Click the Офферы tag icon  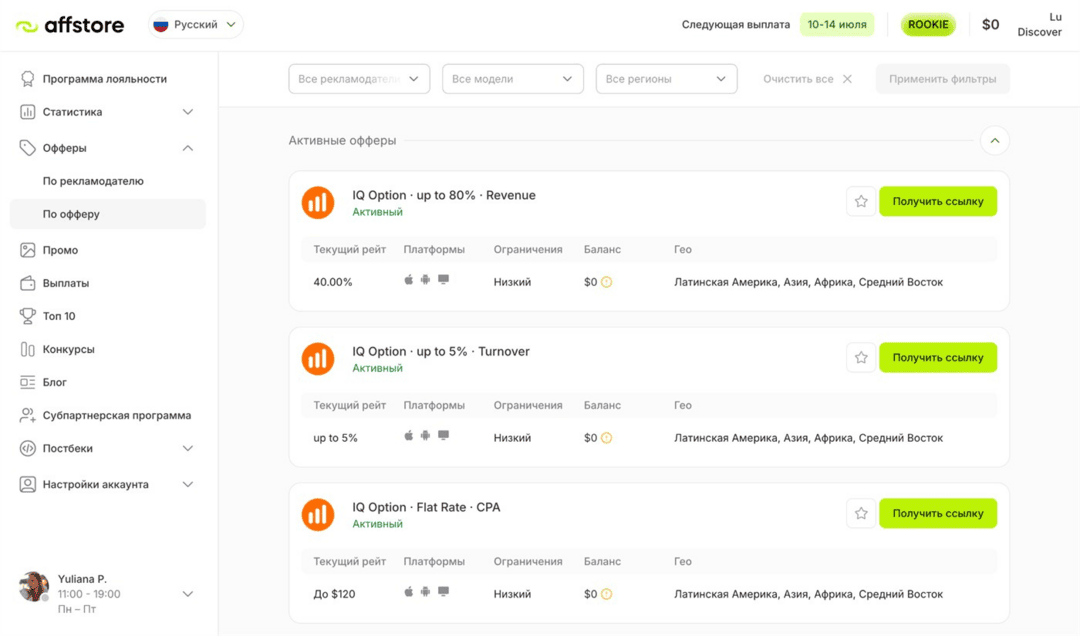point(28,147)
